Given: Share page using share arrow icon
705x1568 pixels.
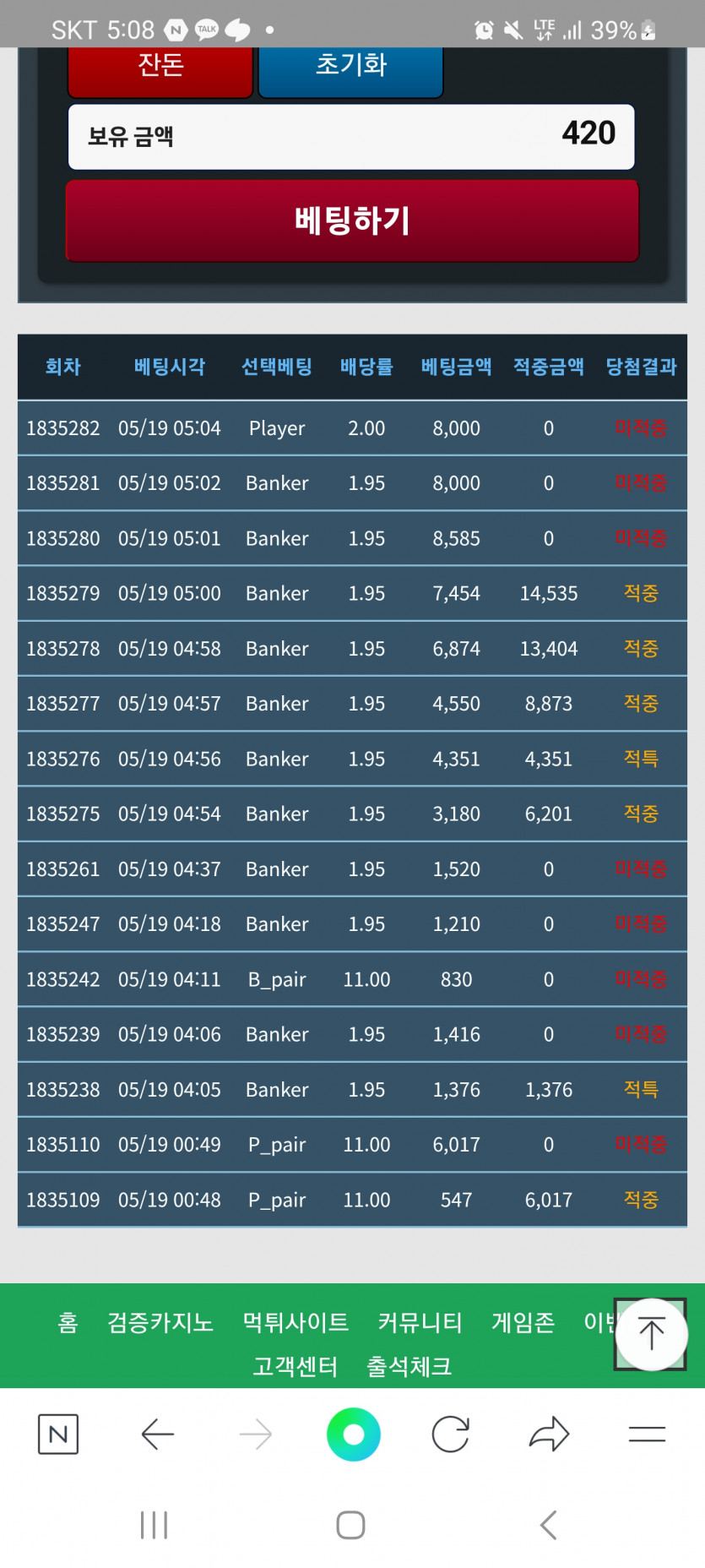Looking at the screenshot, I should tap(550, 1434).
